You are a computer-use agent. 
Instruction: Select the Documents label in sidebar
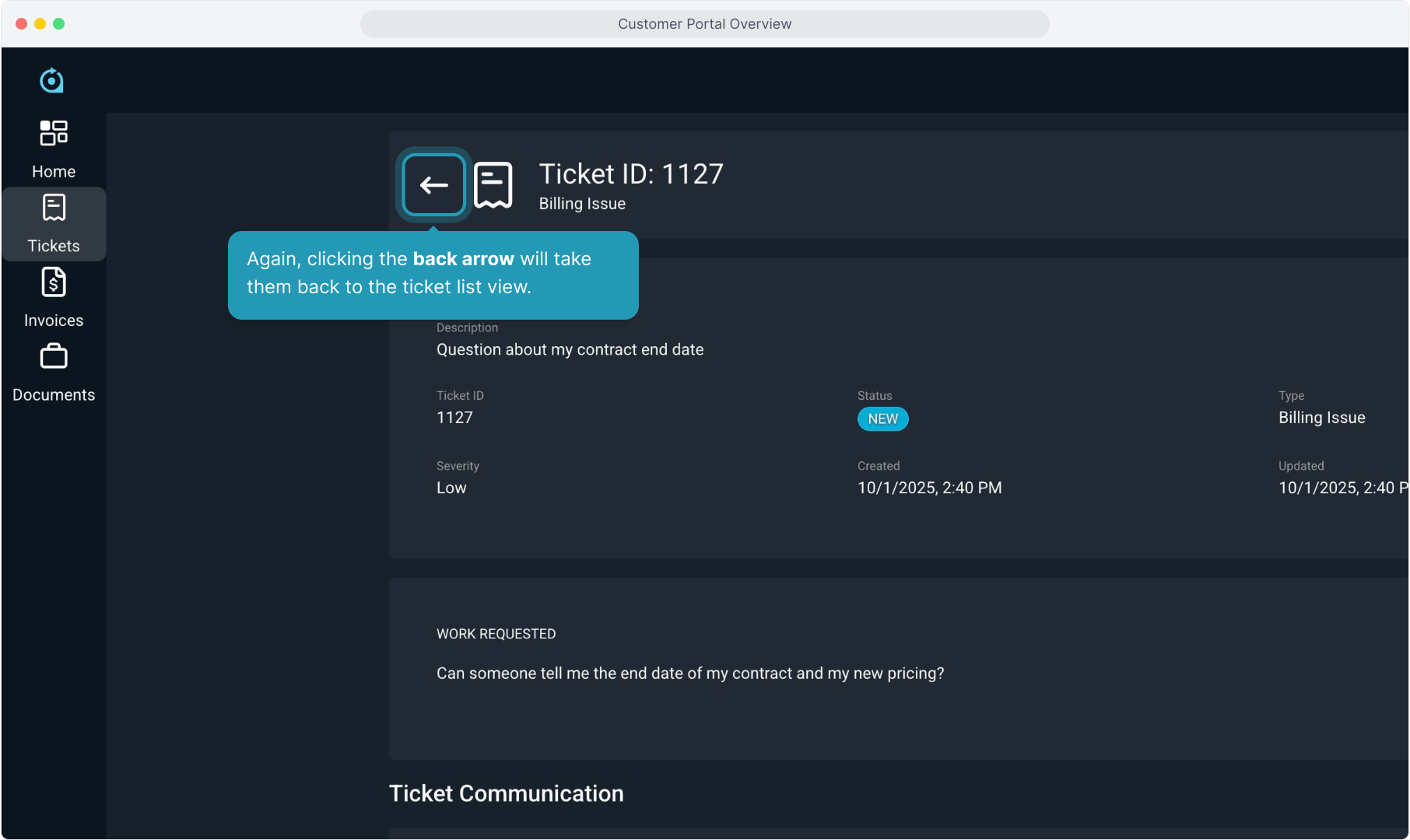[x=54, y=395]
